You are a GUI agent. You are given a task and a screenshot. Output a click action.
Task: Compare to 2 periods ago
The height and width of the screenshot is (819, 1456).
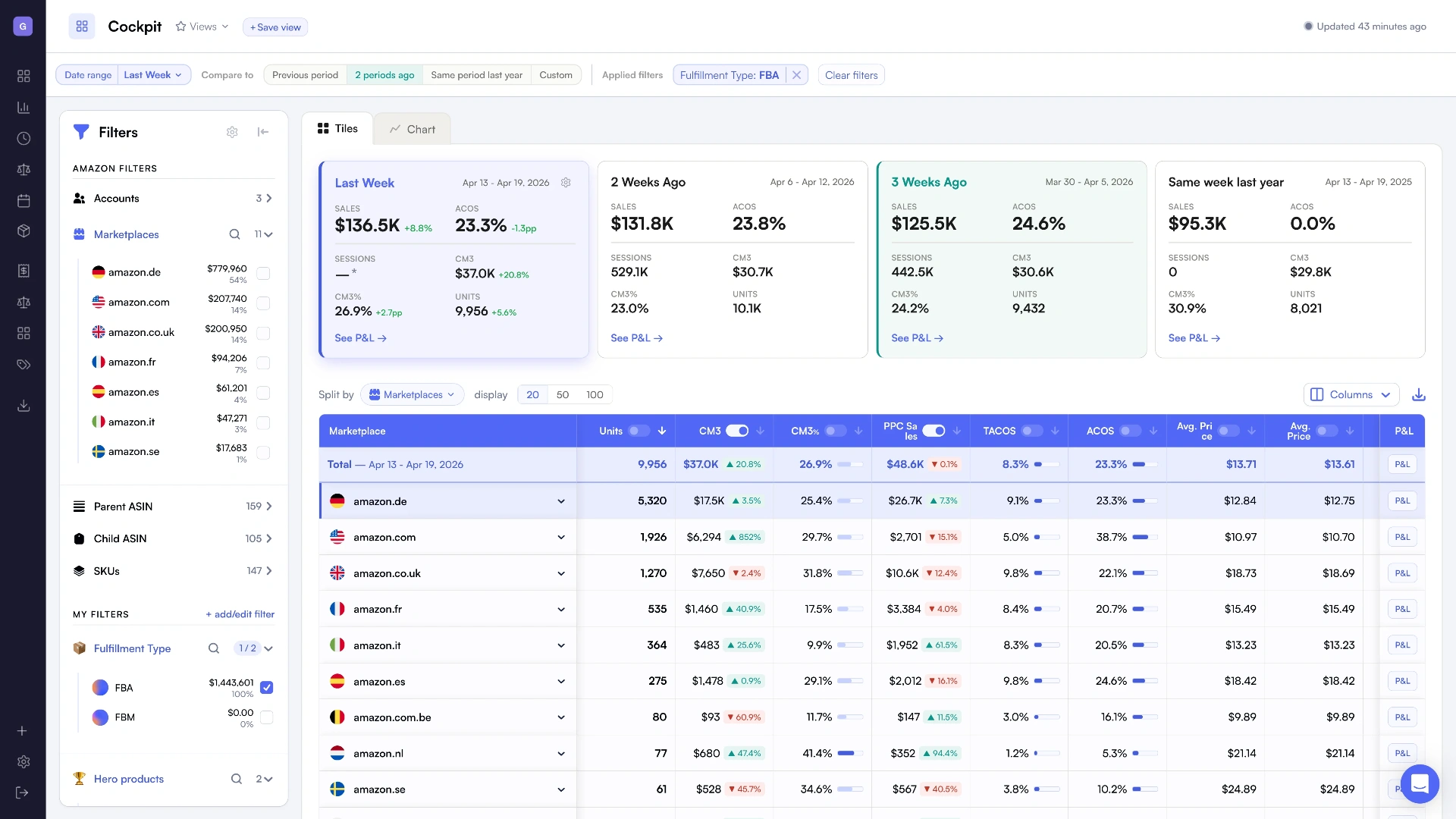(384, 75)
